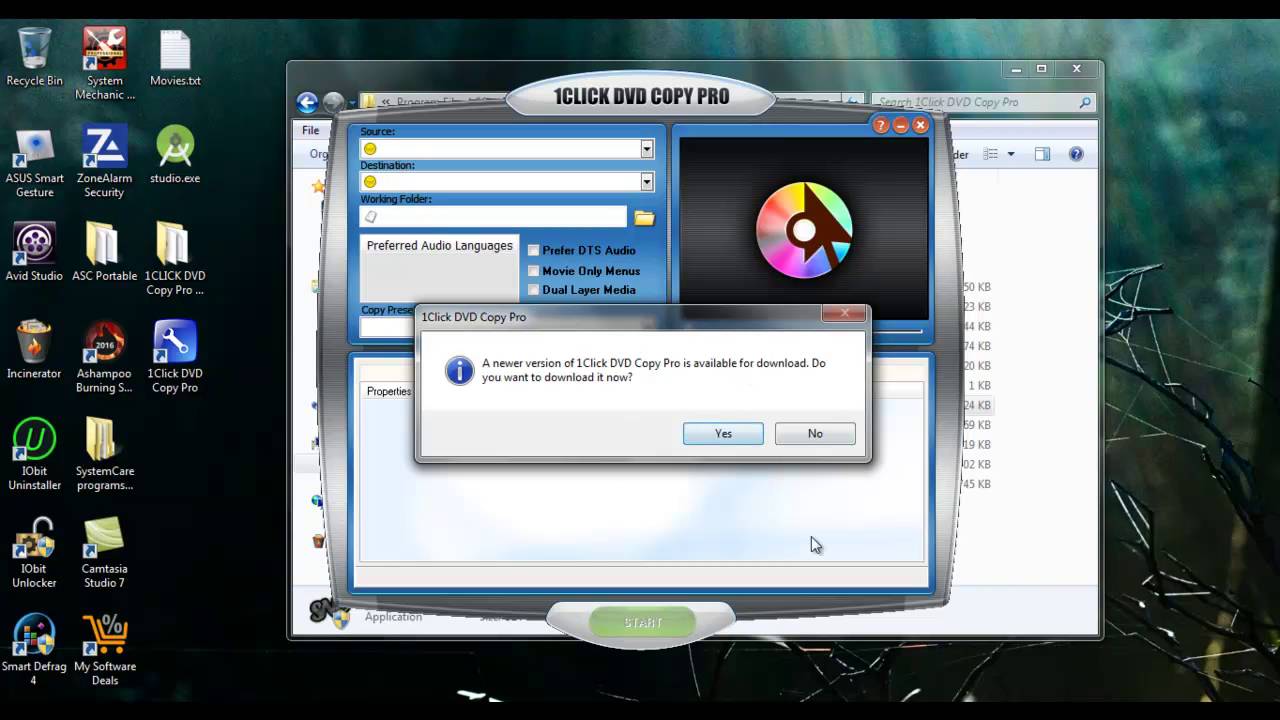Click the Preferred Audio Languages list box
1280x720 pixels.
tap(440, 268)
